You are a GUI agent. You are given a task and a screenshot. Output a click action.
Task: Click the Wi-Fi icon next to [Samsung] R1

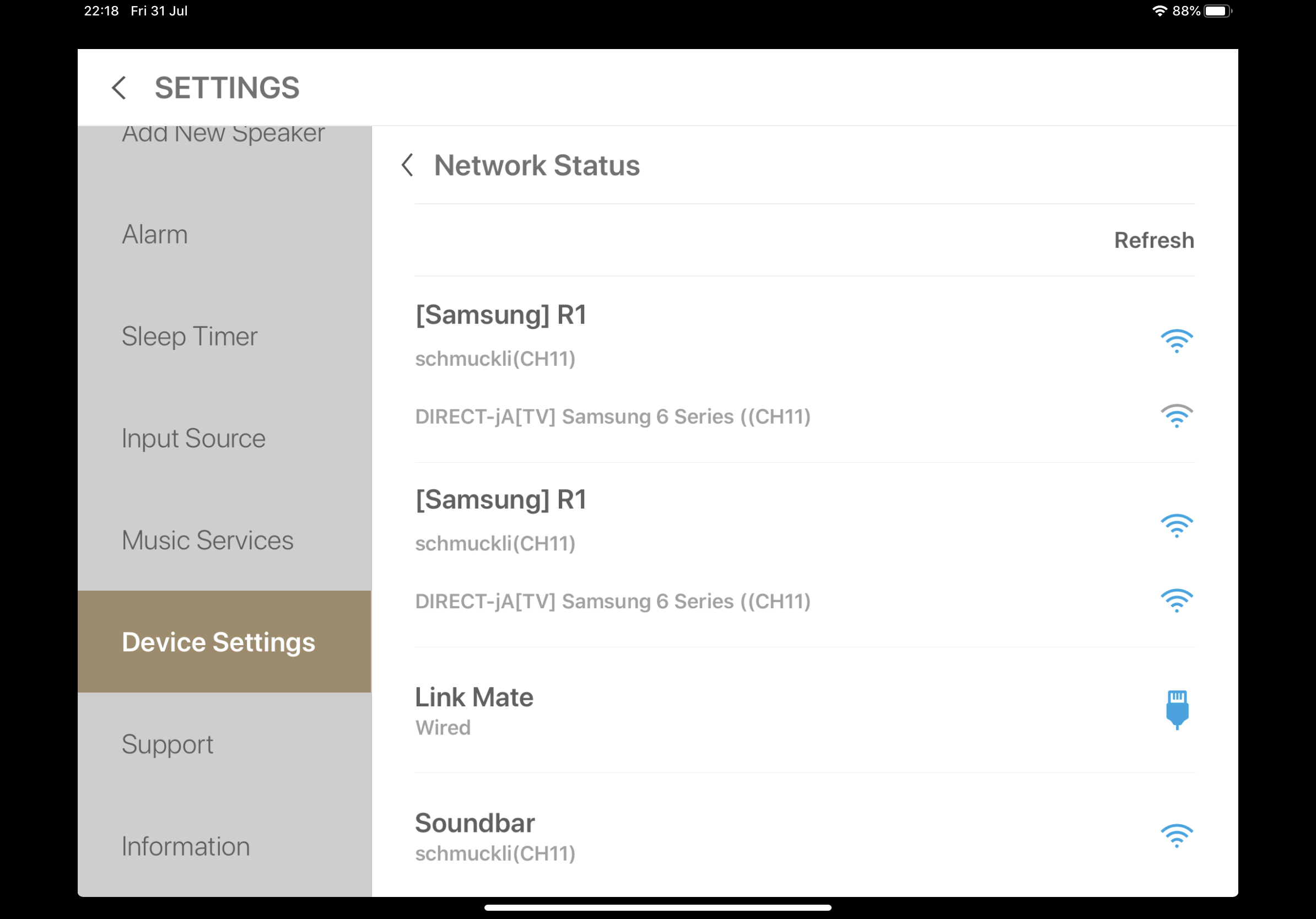[x=1177, y=341]
